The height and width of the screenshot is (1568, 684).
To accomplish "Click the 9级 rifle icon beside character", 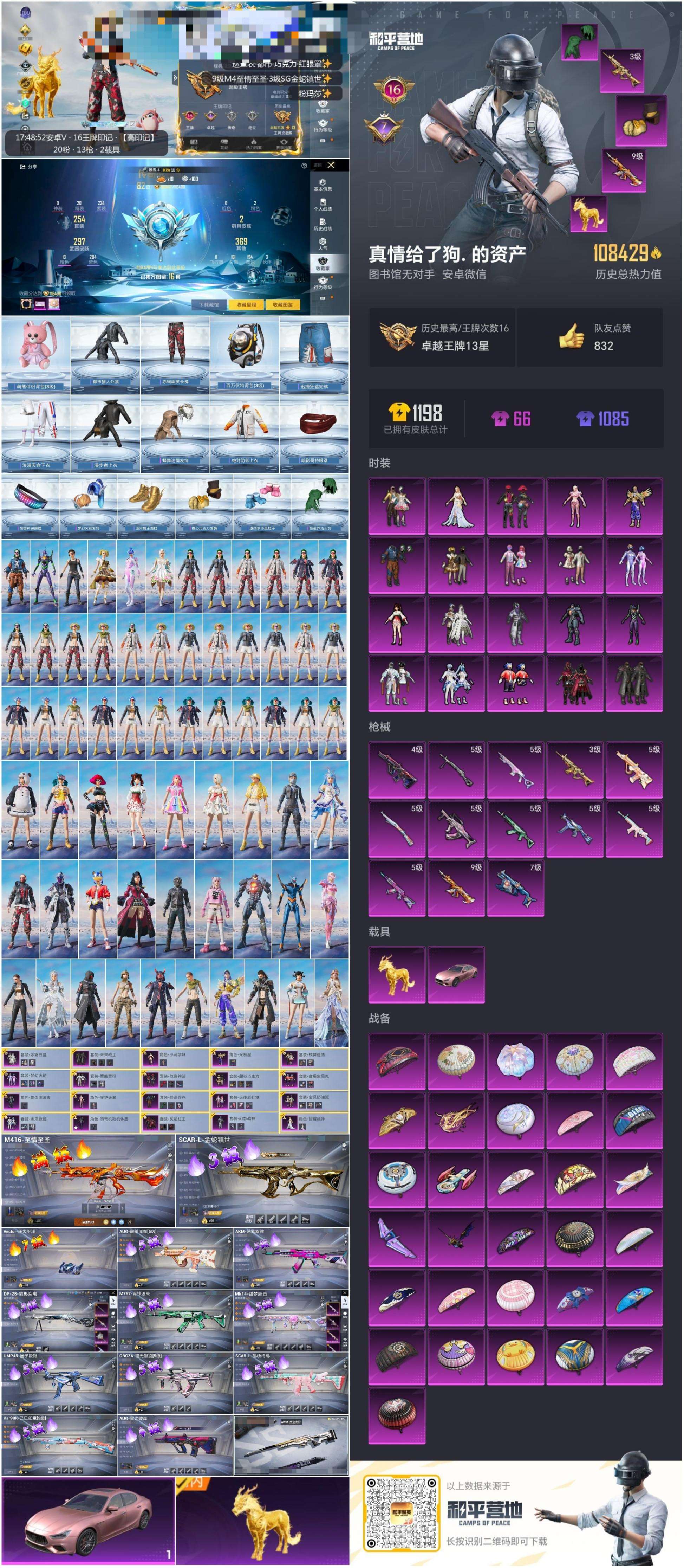I will pos(624,170).
